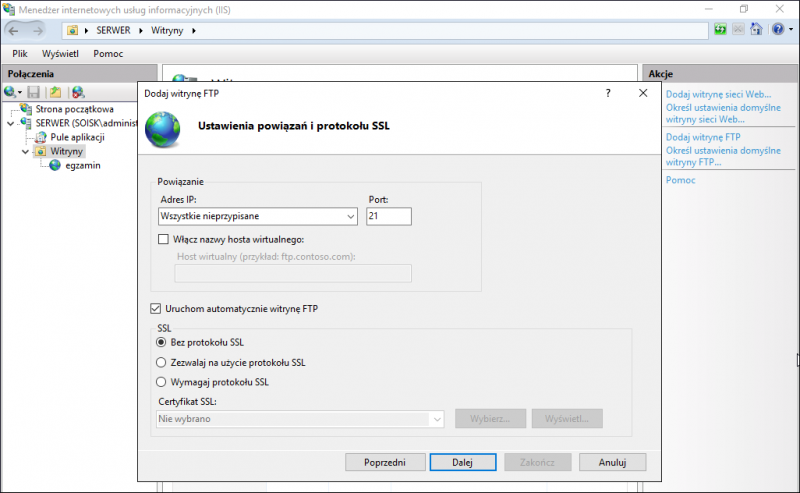This screenshot has height=493, width=800.
Task: Click the IIS Manager title bar icon
Action: 9,9
